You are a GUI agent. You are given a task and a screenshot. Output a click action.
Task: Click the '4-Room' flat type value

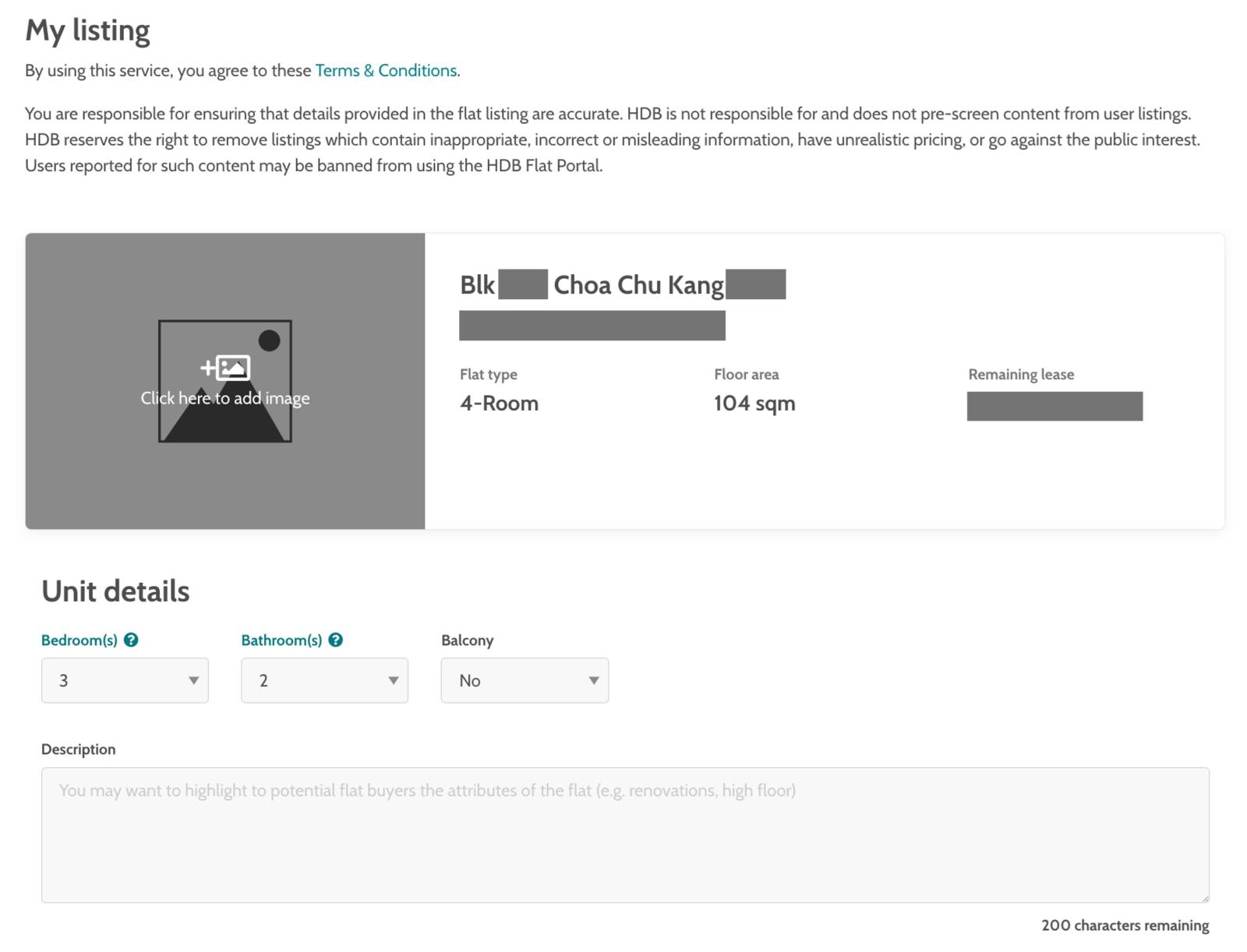500,403
